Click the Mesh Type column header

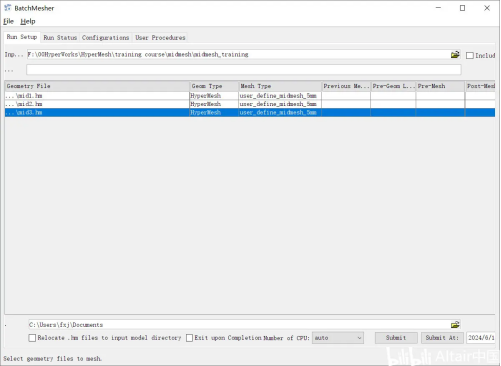point(280,86)
